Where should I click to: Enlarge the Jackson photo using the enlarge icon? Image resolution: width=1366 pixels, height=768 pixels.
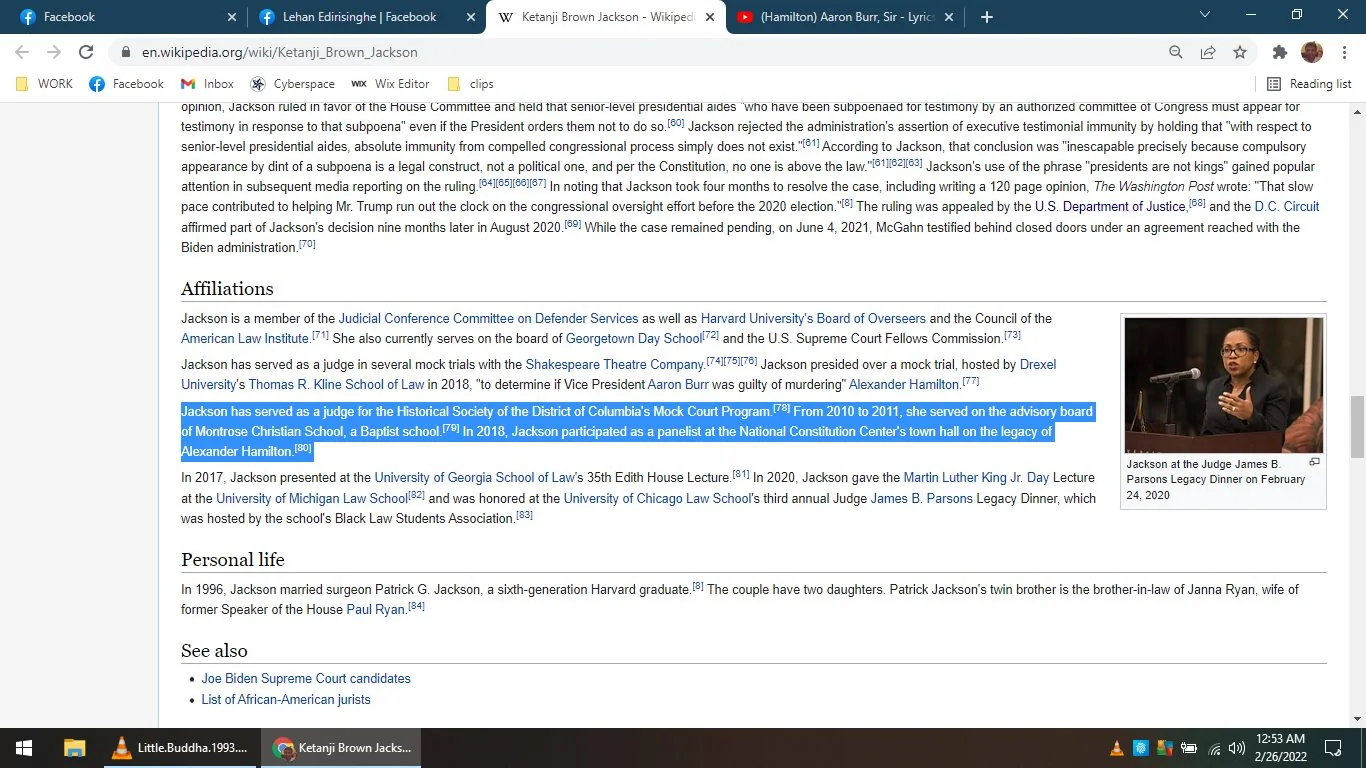click(x=1314, y=462)
